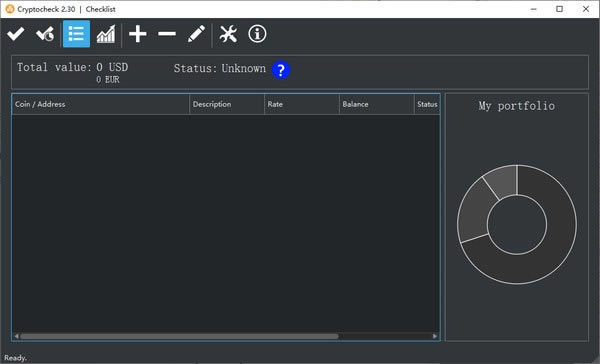Click the horizontal scrollbar left arrow
Image resolution: width=600 pixels, height=364 pixels.
[16, 336]
